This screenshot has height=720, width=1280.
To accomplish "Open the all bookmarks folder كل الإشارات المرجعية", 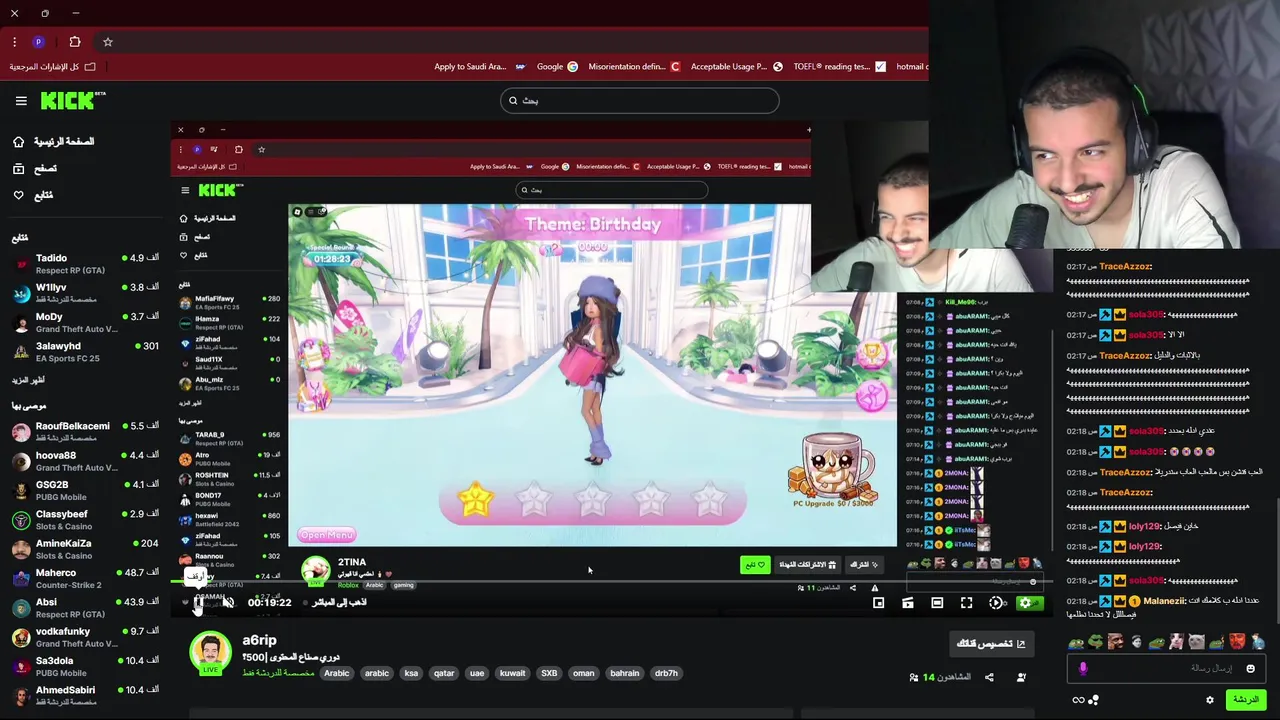I will 53,67.
